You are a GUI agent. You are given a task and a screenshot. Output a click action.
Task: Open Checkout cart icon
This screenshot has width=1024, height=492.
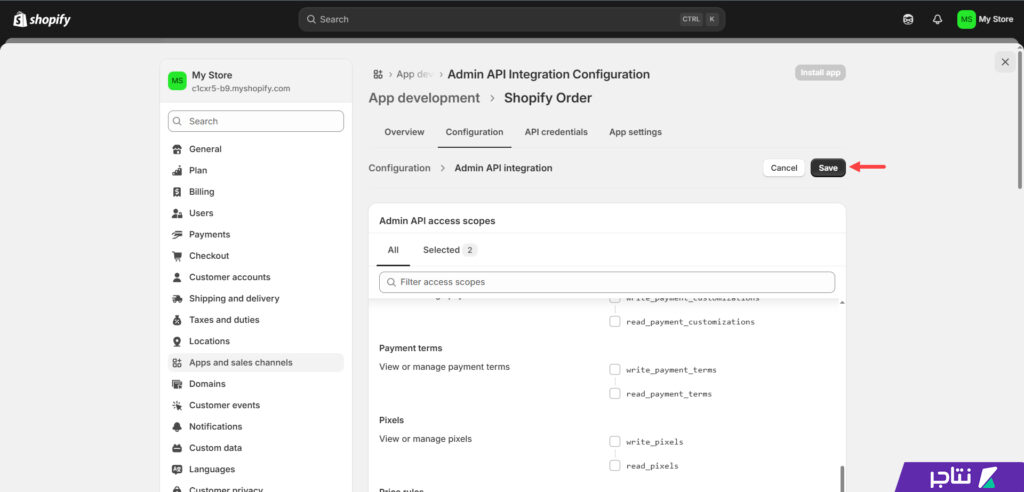point(177,256)
